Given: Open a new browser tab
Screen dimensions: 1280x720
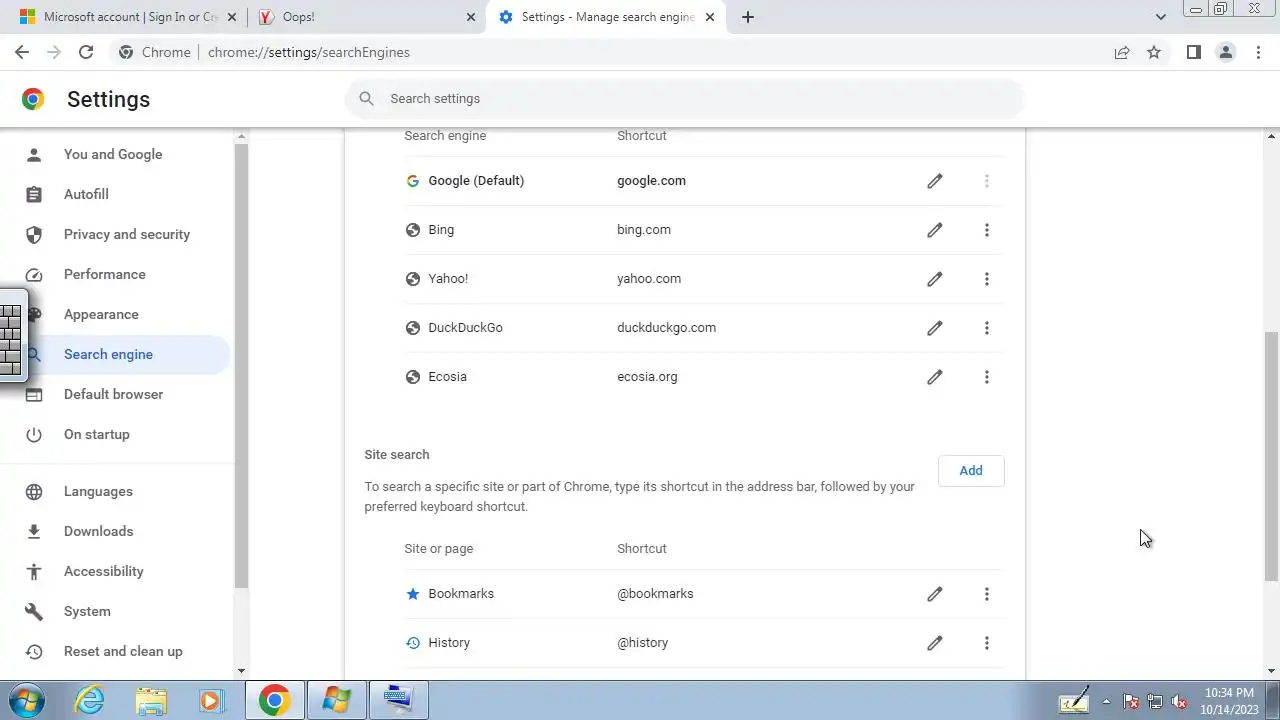Looking at the screenshot, I should click(x=747, y=17).
